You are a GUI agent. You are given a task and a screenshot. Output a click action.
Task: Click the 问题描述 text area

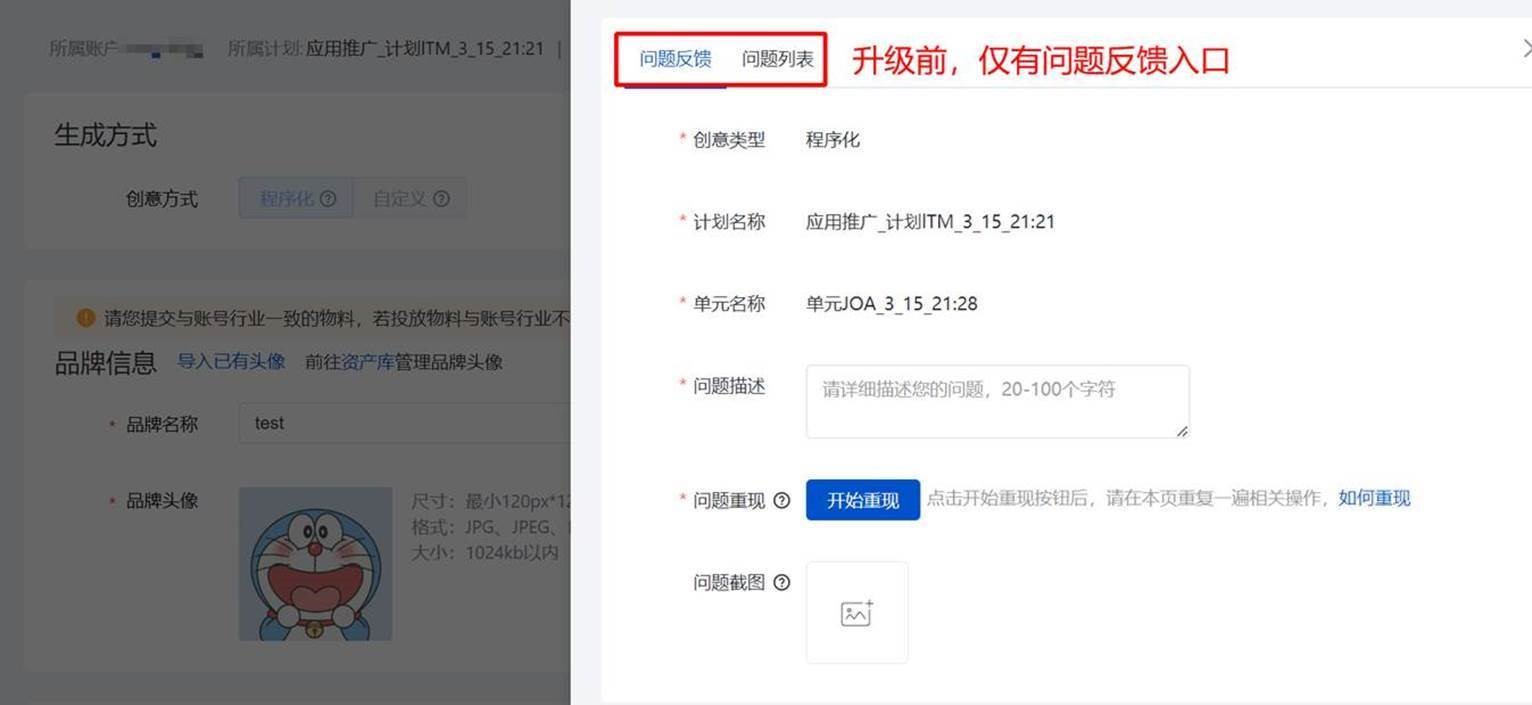coord(996,400)
